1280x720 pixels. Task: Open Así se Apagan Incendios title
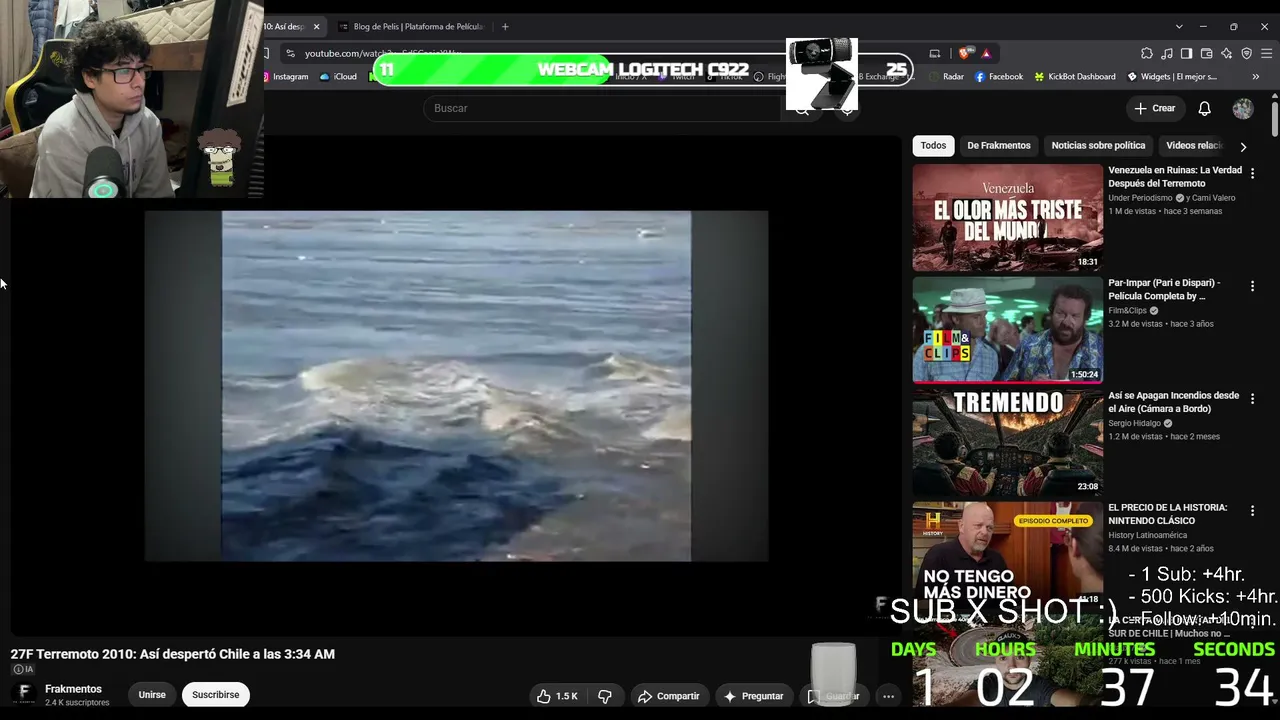[x=1173, y=402]
